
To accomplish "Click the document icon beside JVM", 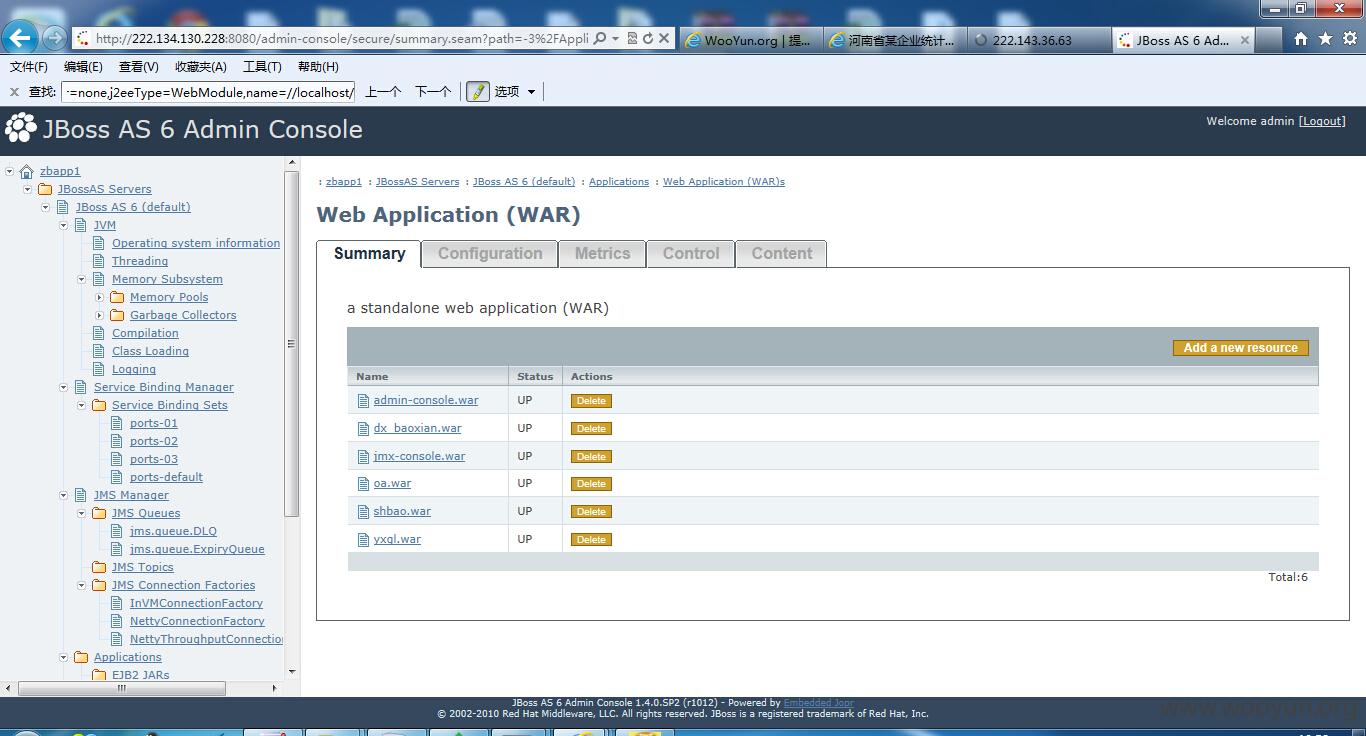I will click(x=81, y=226).
